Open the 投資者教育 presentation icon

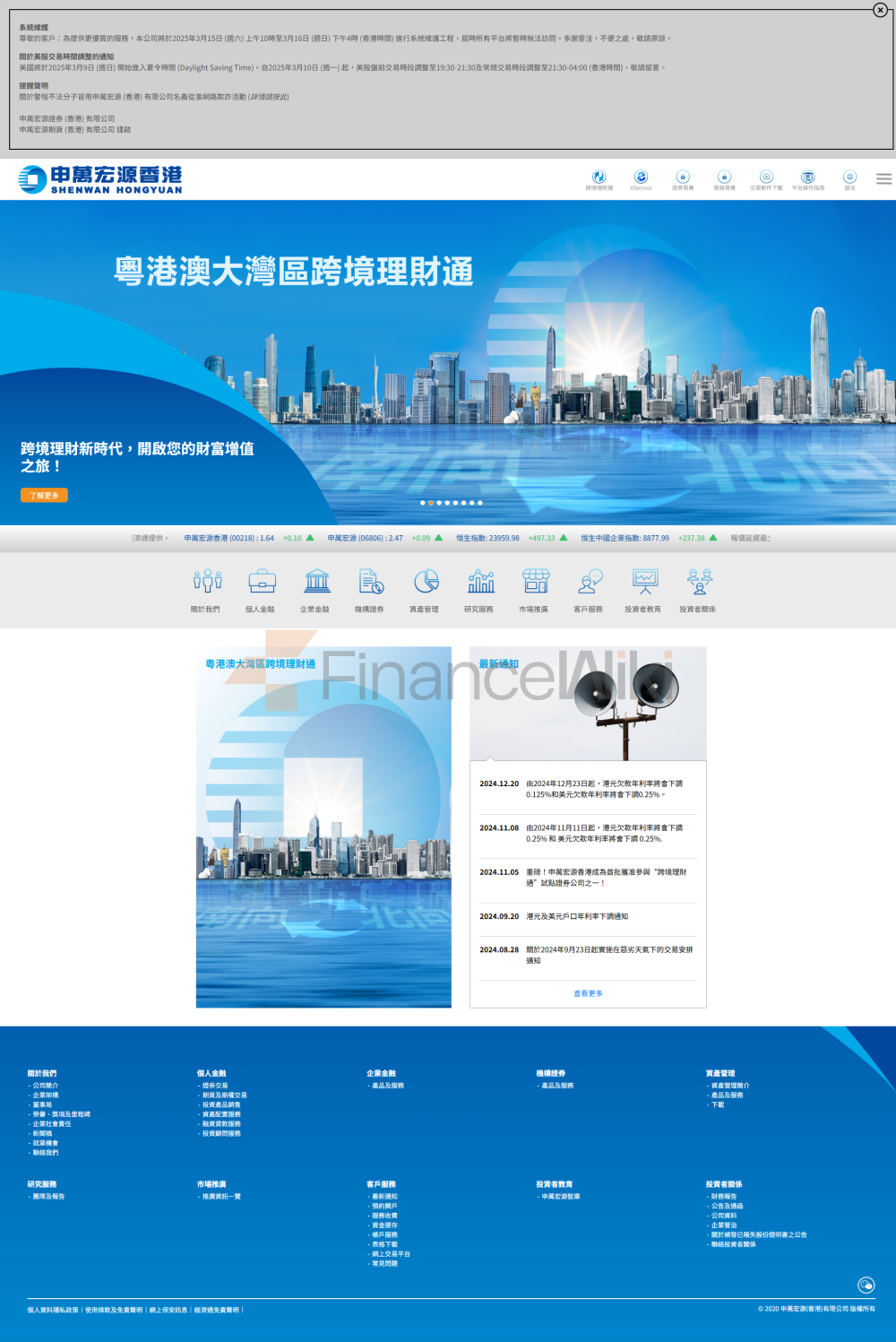[x=644, y=582]
